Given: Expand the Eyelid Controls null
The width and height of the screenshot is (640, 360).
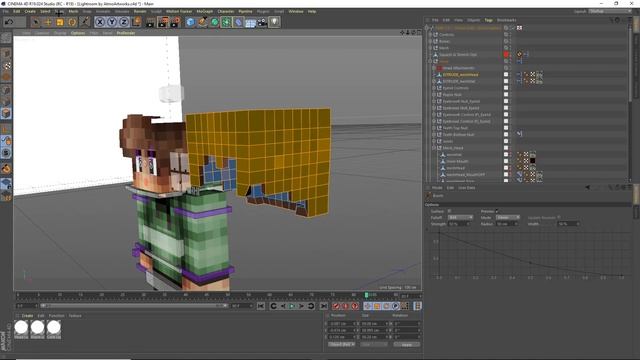Looking at the screenshot, I should 434,88.
